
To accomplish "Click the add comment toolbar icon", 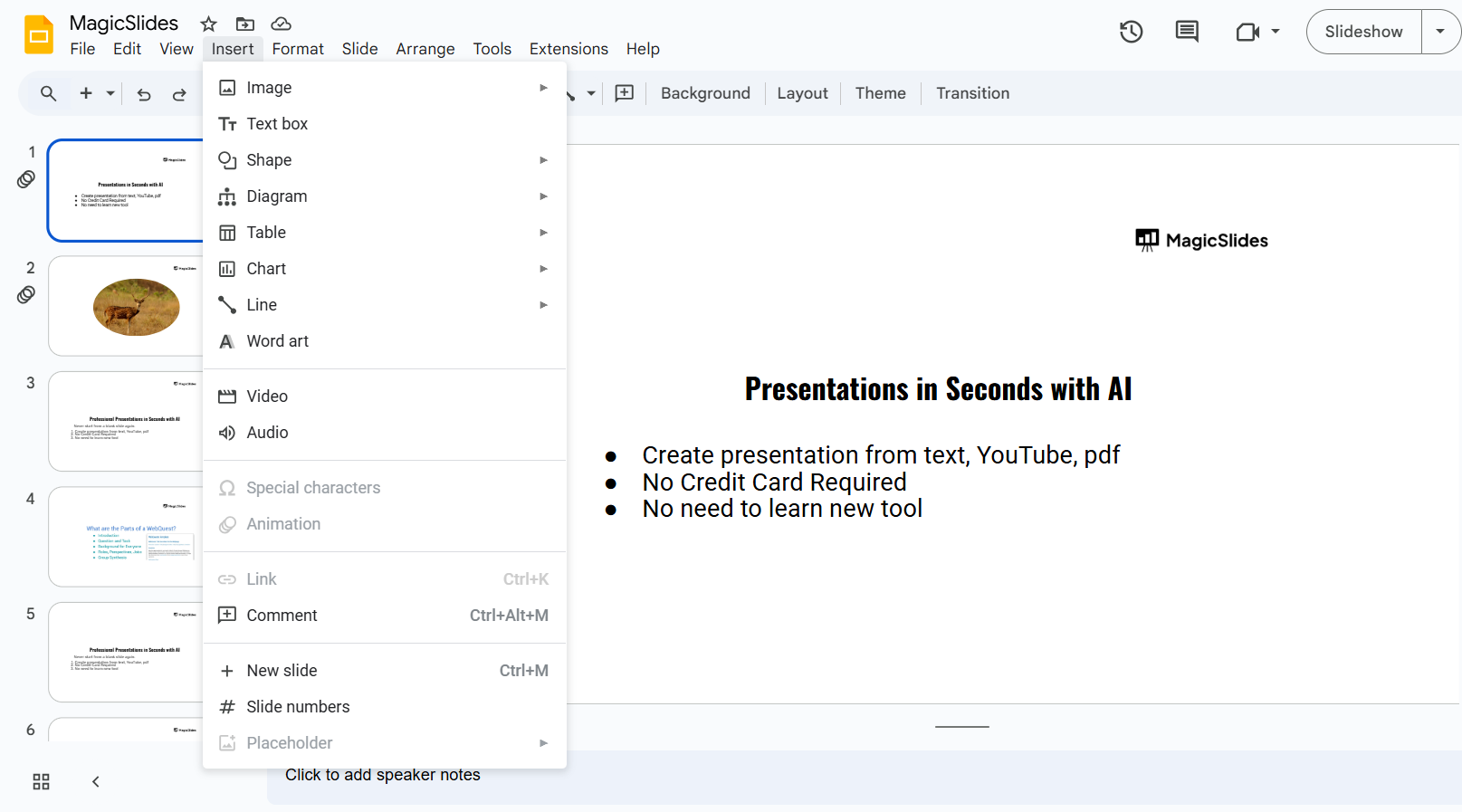I will (x=625, y=93).
